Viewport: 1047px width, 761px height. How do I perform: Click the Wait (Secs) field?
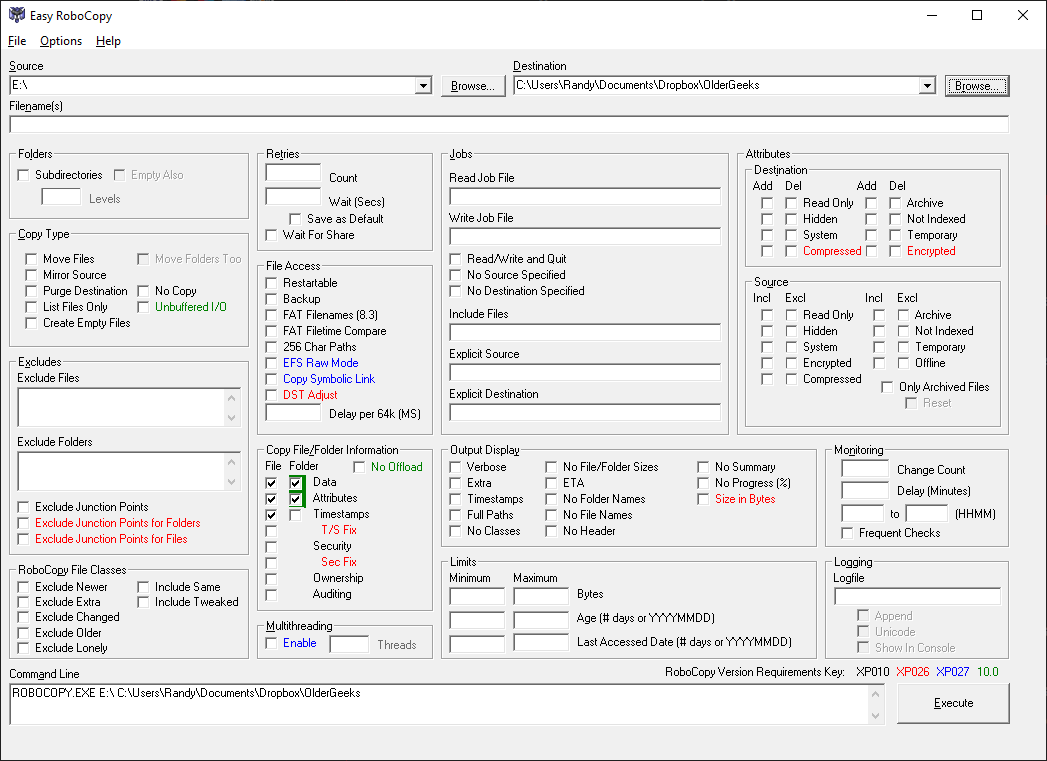293,197
